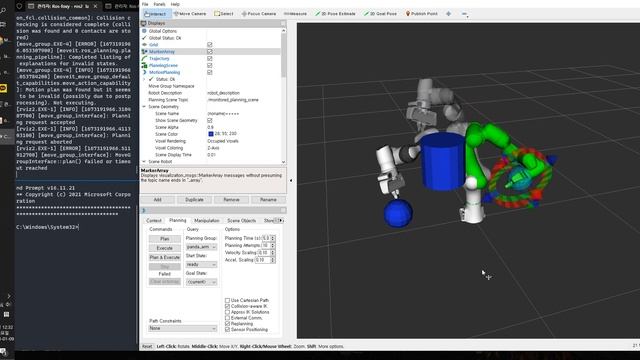
Task: Click the Global Options gear icon
Action: pos(144,31)
